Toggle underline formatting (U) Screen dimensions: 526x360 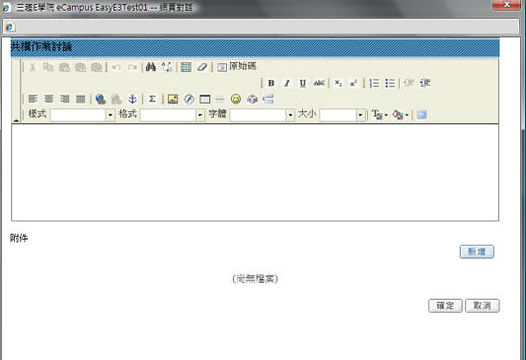(x=303, y=83)
